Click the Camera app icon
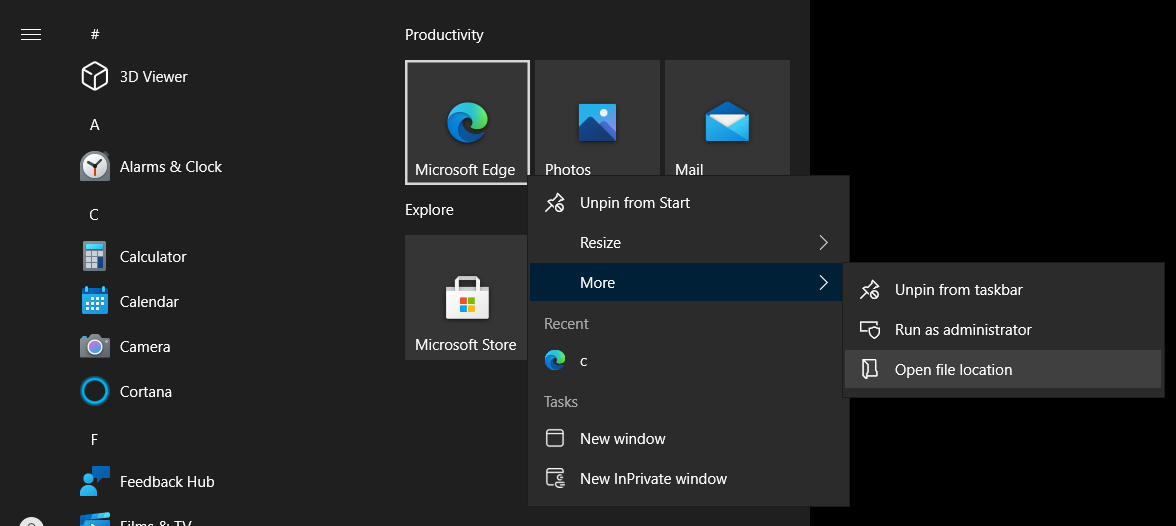Viewport: 1176px width, 526px height. point(94,347)
